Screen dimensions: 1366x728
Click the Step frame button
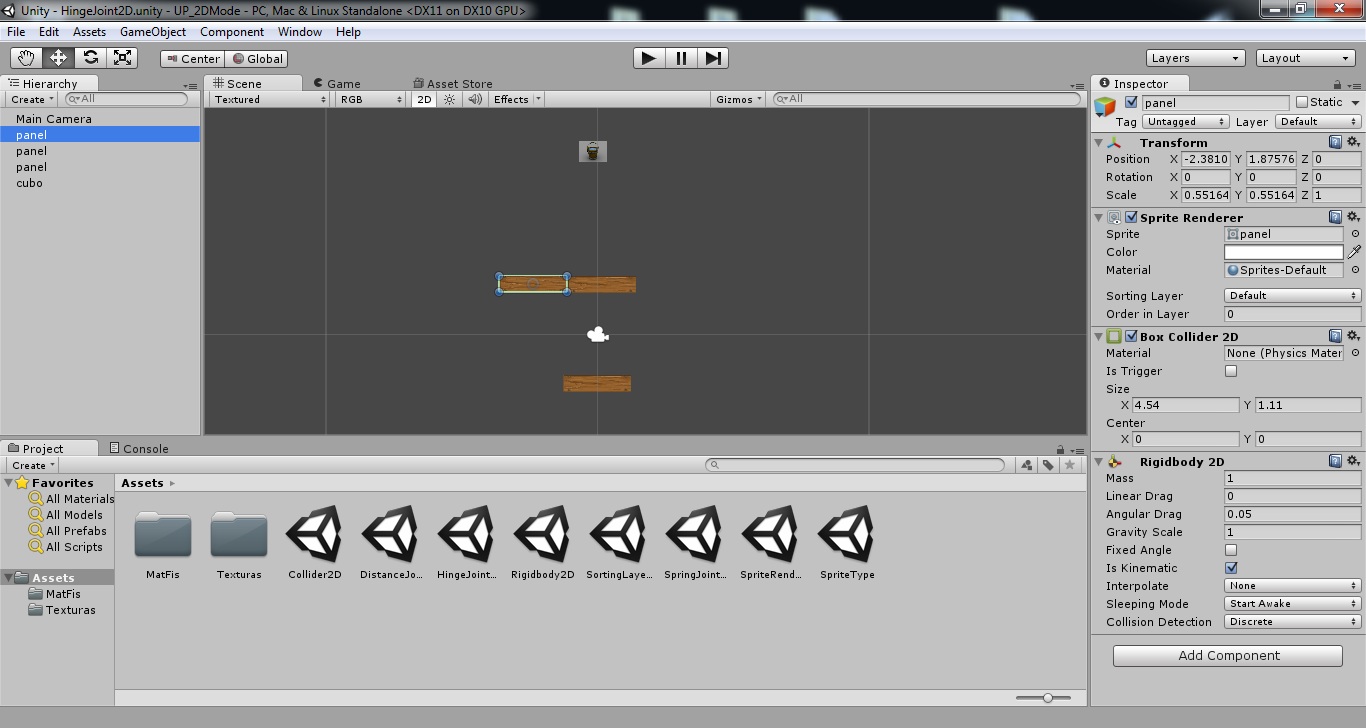[713, 58]
